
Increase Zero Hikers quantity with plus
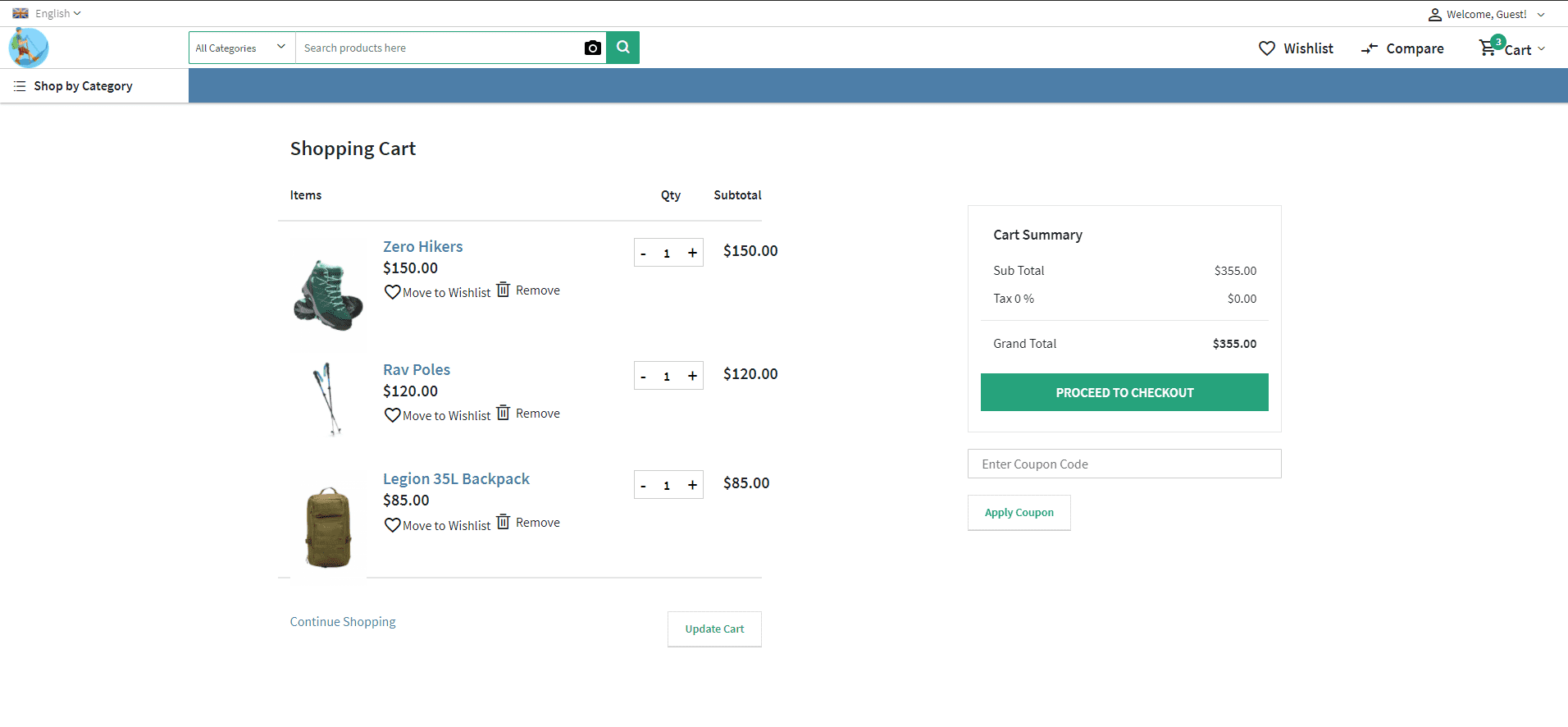pyautogui.click(x=692, y=253)
